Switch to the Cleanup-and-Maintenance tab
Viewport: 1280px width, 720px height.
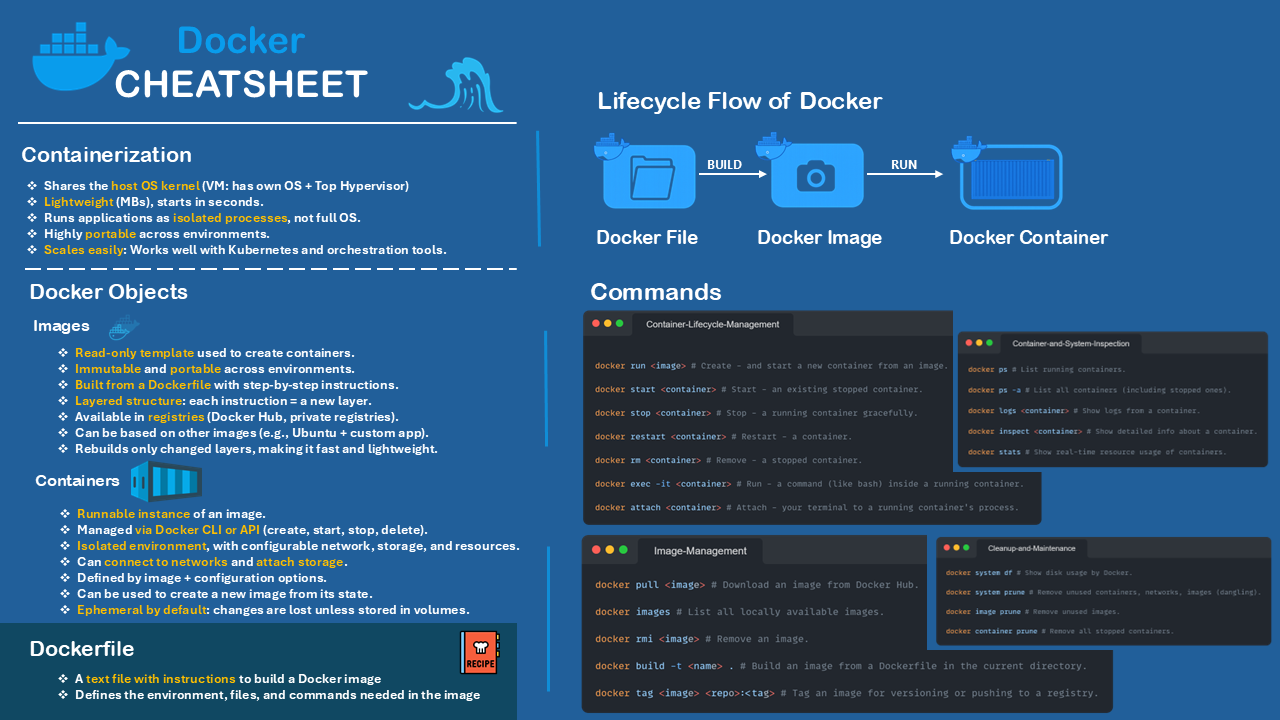tap(1031, 548)
